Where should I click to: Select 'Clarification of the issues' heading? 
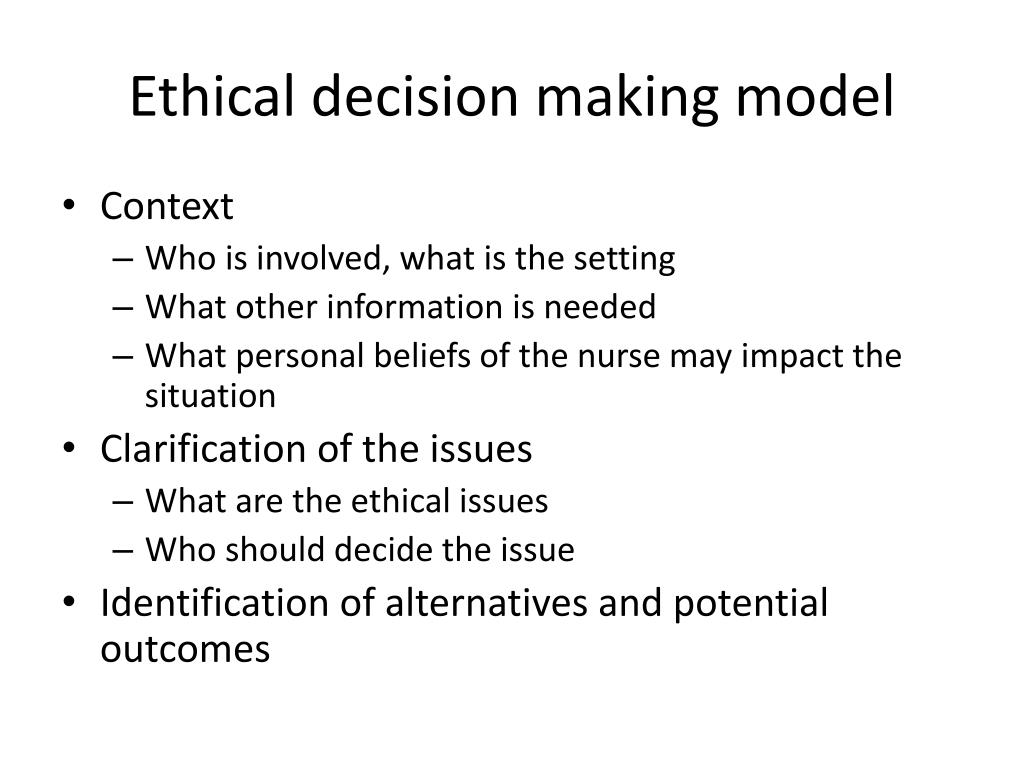pos(316,449)
